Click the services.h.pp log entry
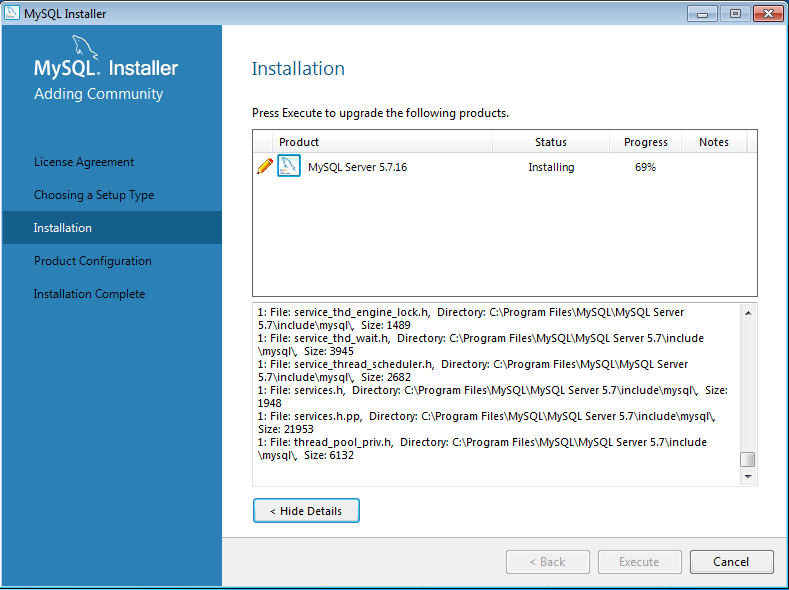The height and width of the screenshot is (590, 789). click(x=487, y=423)
